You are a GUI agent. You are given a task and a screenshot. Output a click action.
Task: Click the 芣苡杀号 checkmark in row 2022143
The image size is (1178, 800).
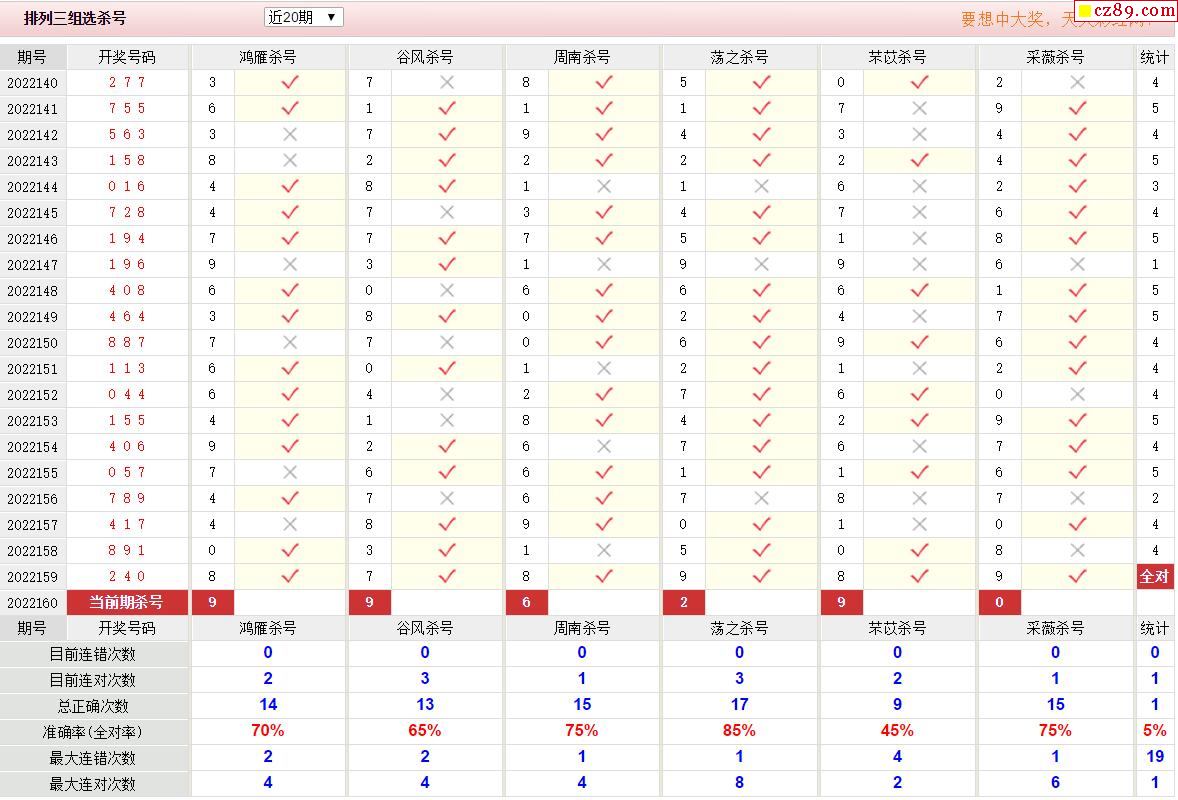click(x=919, y=160)
